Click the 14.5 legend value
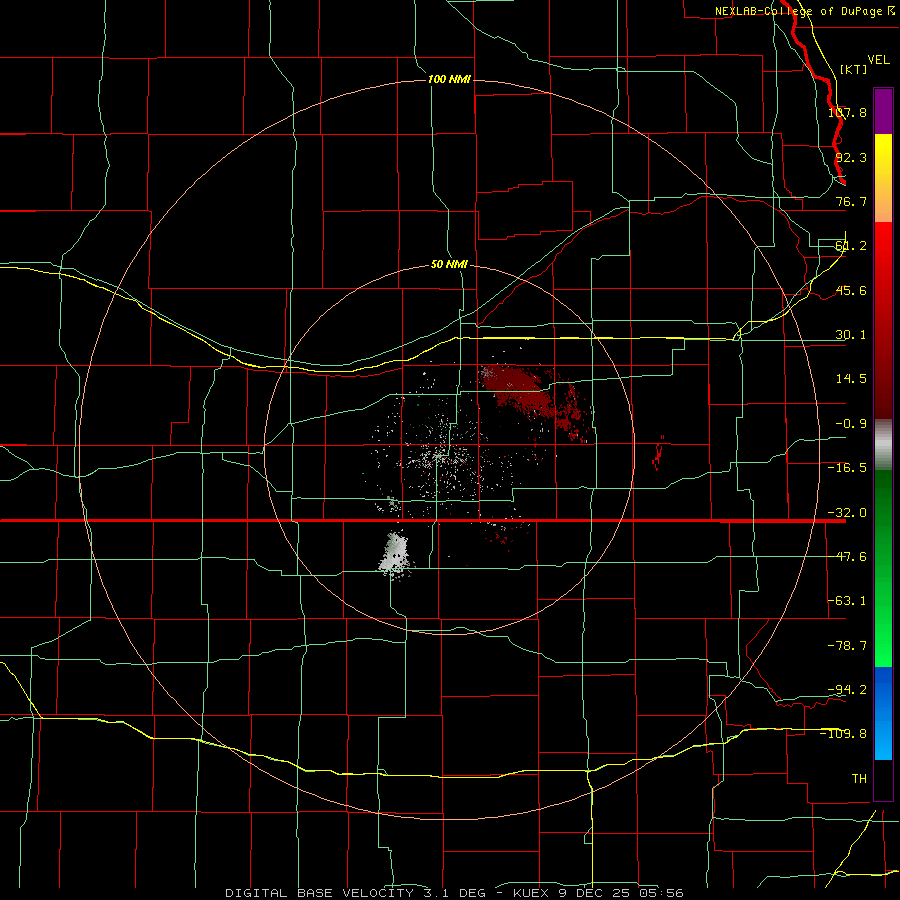The height and width of the screenshot is (900, 900). click(x=851, y=379)
